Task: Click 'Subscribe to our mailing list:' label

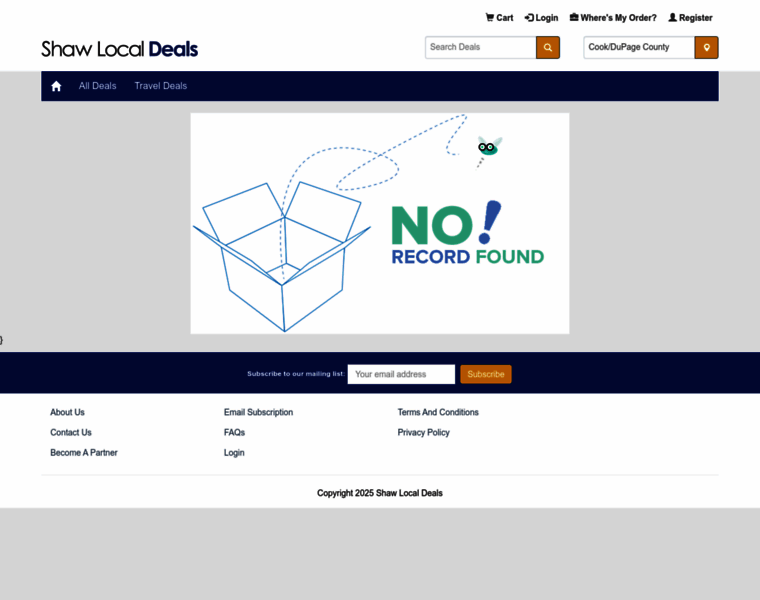Action: [296, 374]
